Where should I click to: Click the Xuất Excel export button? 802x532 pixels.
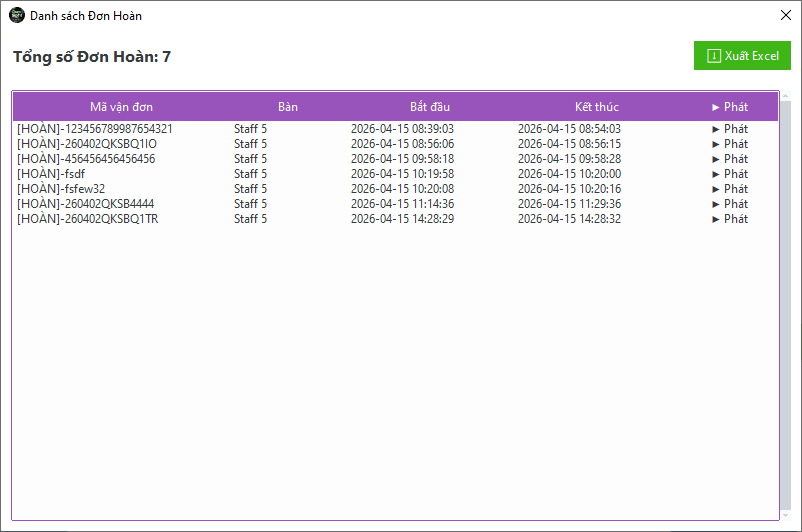742,56
